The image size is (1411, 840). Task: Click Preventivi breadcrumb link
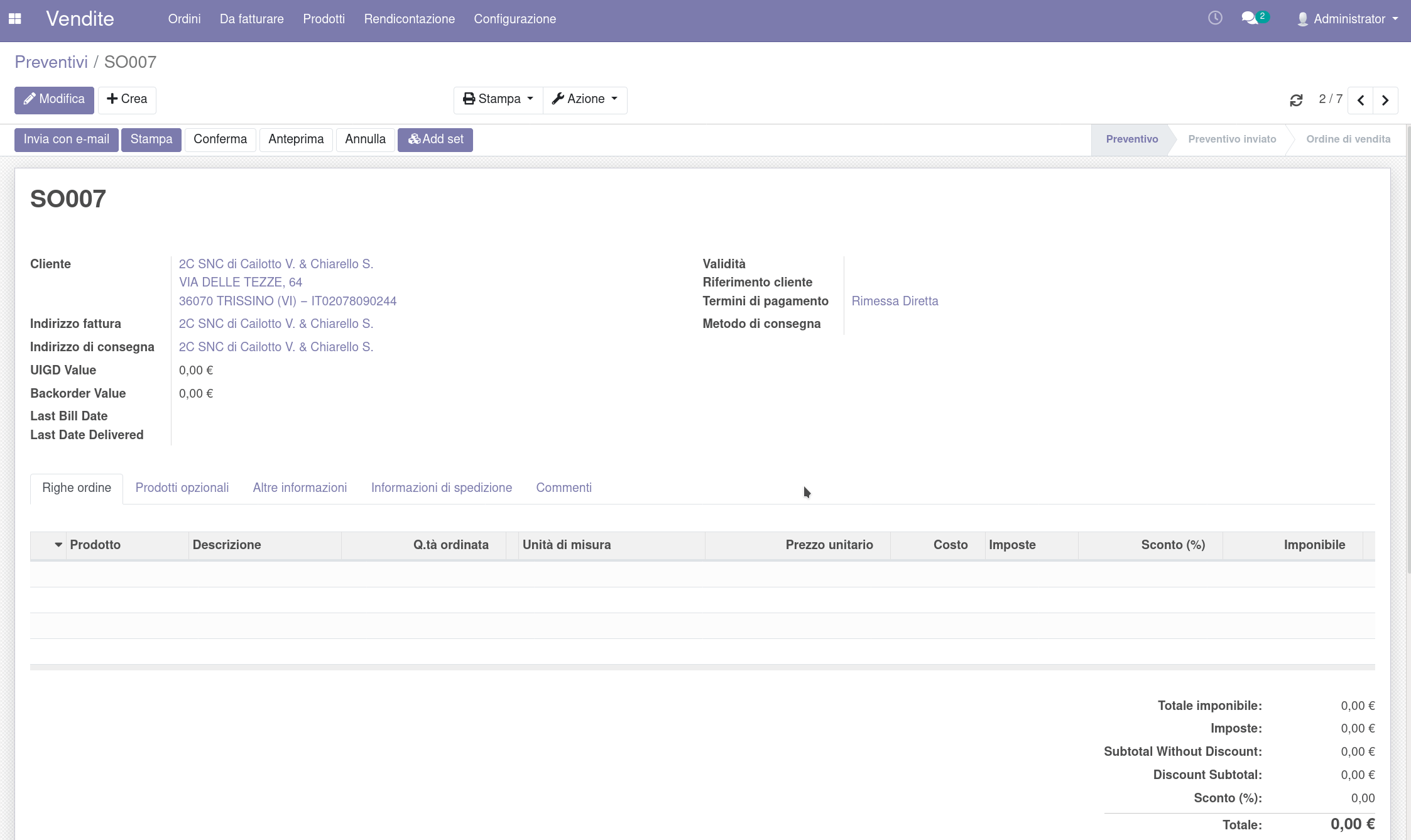[52, 62]
